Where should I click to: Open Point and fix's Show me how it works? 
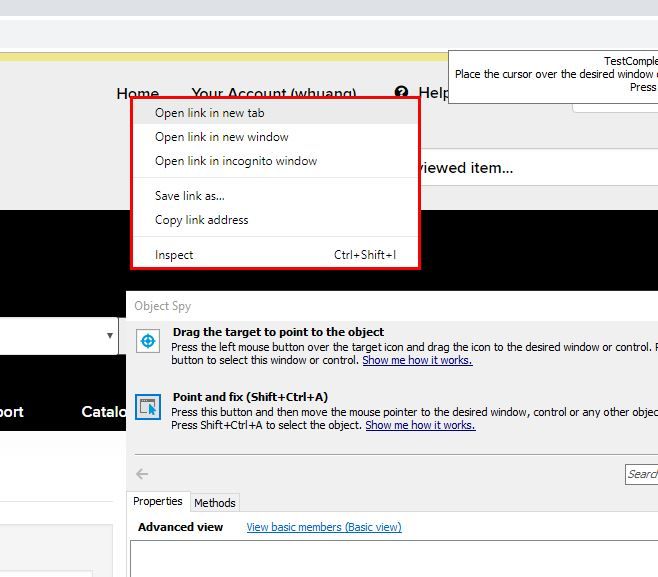click(x=420, y=425)
